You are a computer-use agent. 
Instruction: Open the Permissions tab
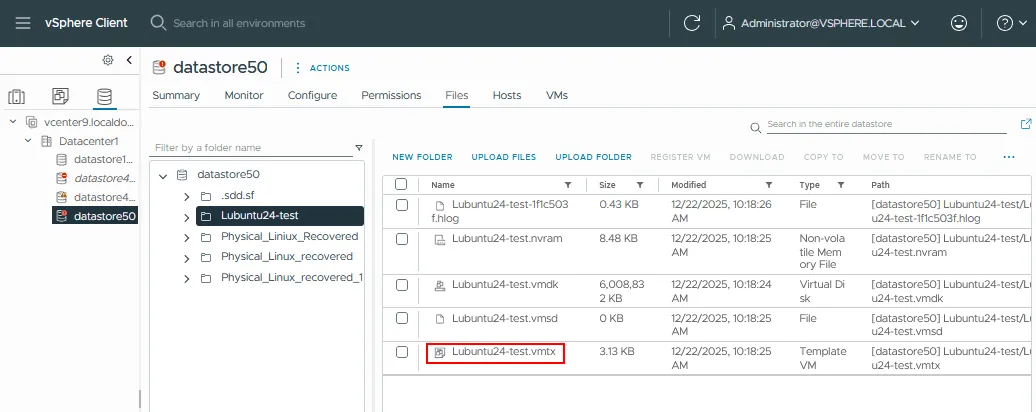pyautogui.click(x=391, y=95)
